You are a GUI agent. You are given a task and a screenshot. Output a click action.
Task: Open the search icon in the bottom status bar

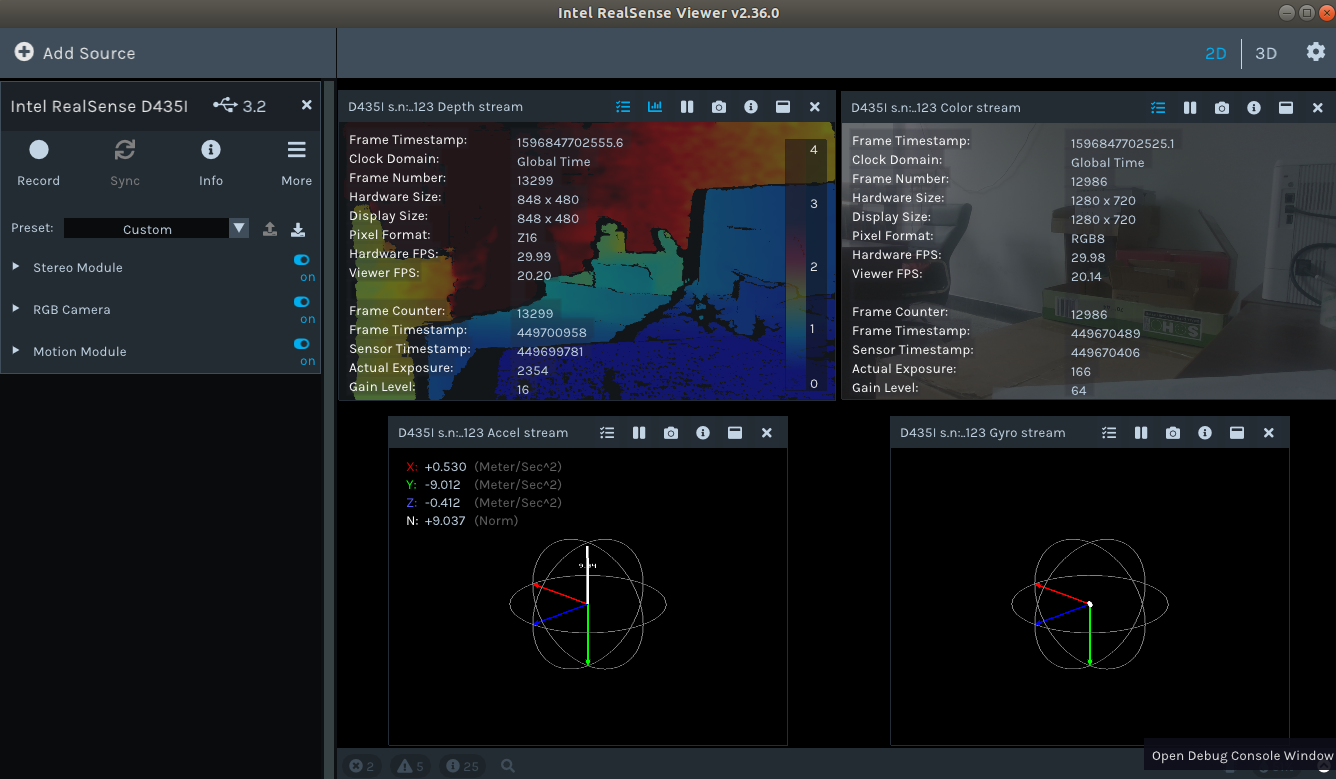point(507,765)
